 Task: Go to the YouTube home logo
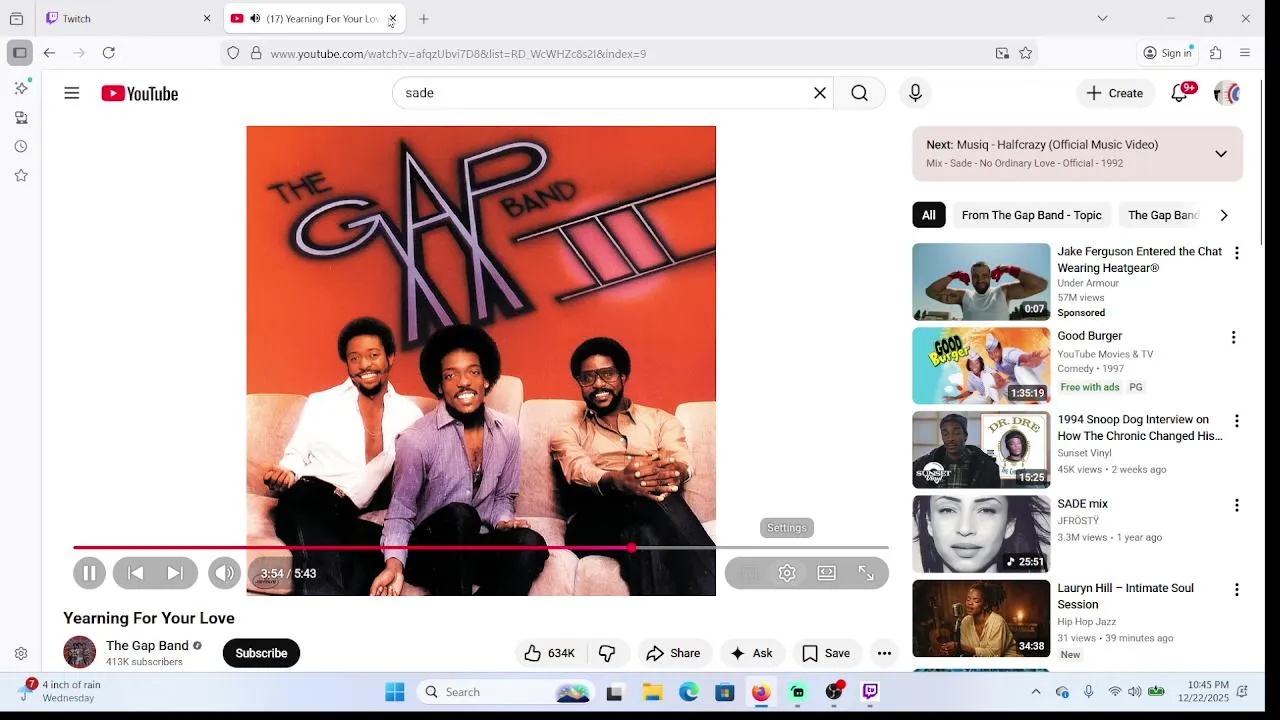coord(139,93)
